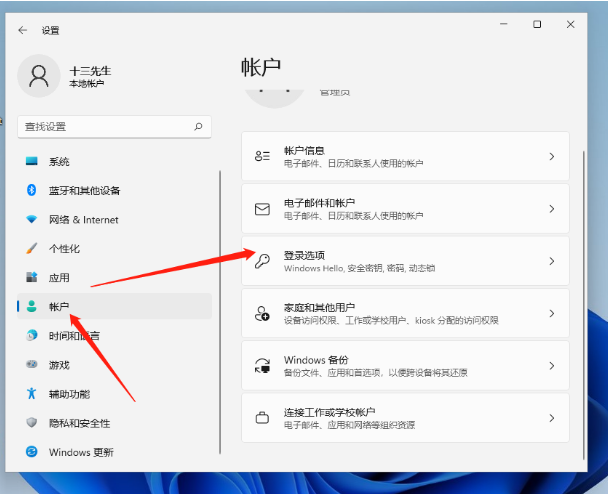Screen dimensions: 608x494
Task: Expand 帐户信息 with its chevron
Action: pos(552,156)
